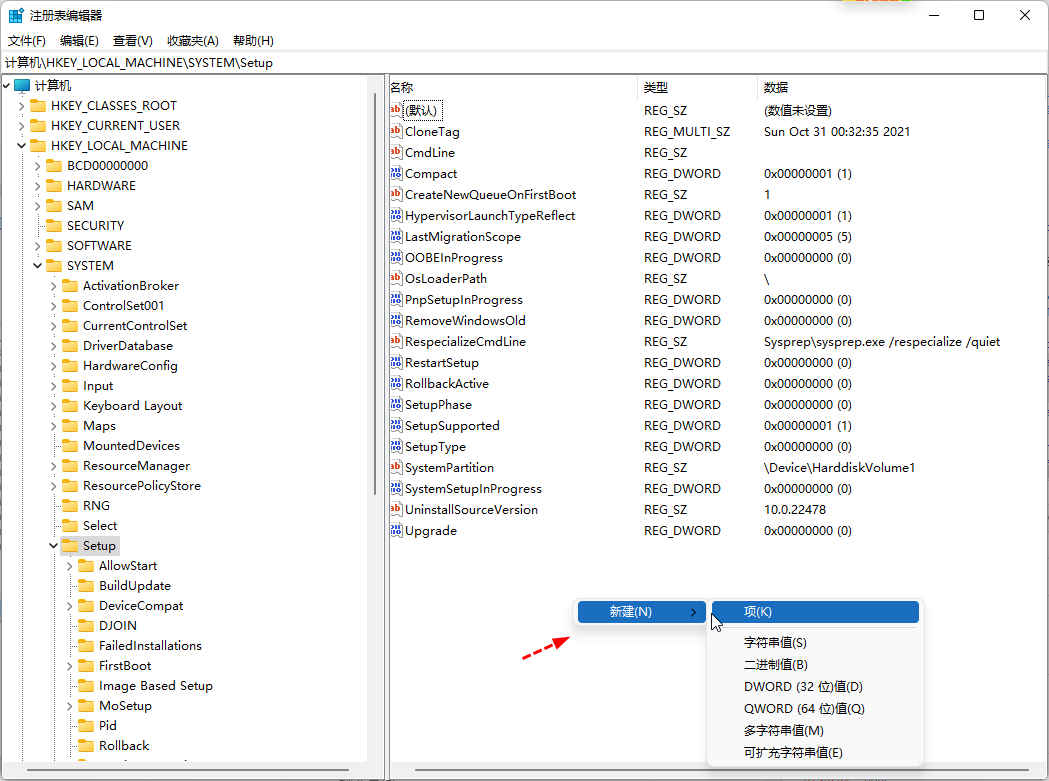Click the string icon beside CmdLine

(396, 153)
